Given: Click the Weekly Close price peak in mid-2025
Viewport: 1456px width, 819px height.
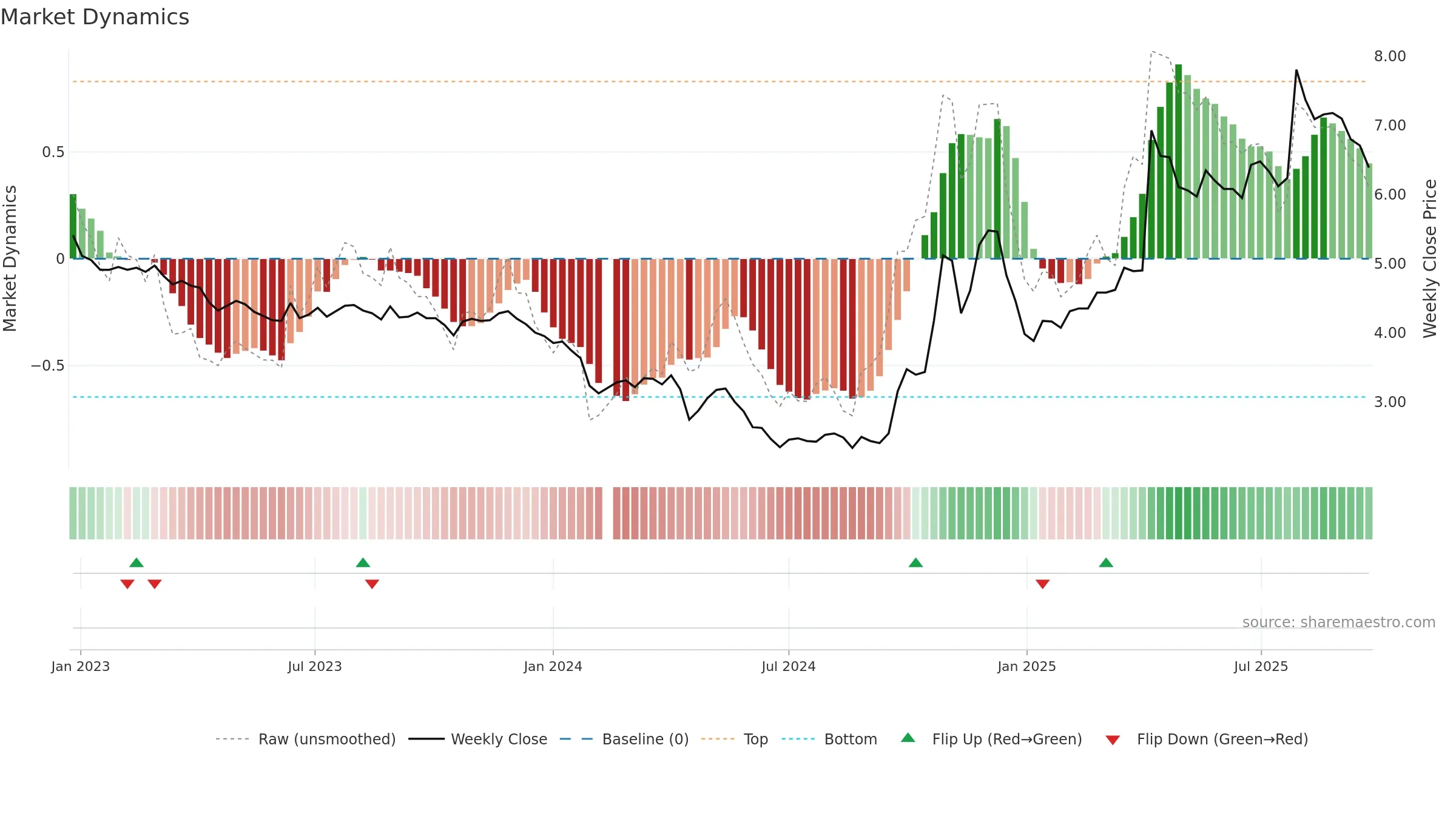Looking at the screenshot, I should (x=1296, y=71).
